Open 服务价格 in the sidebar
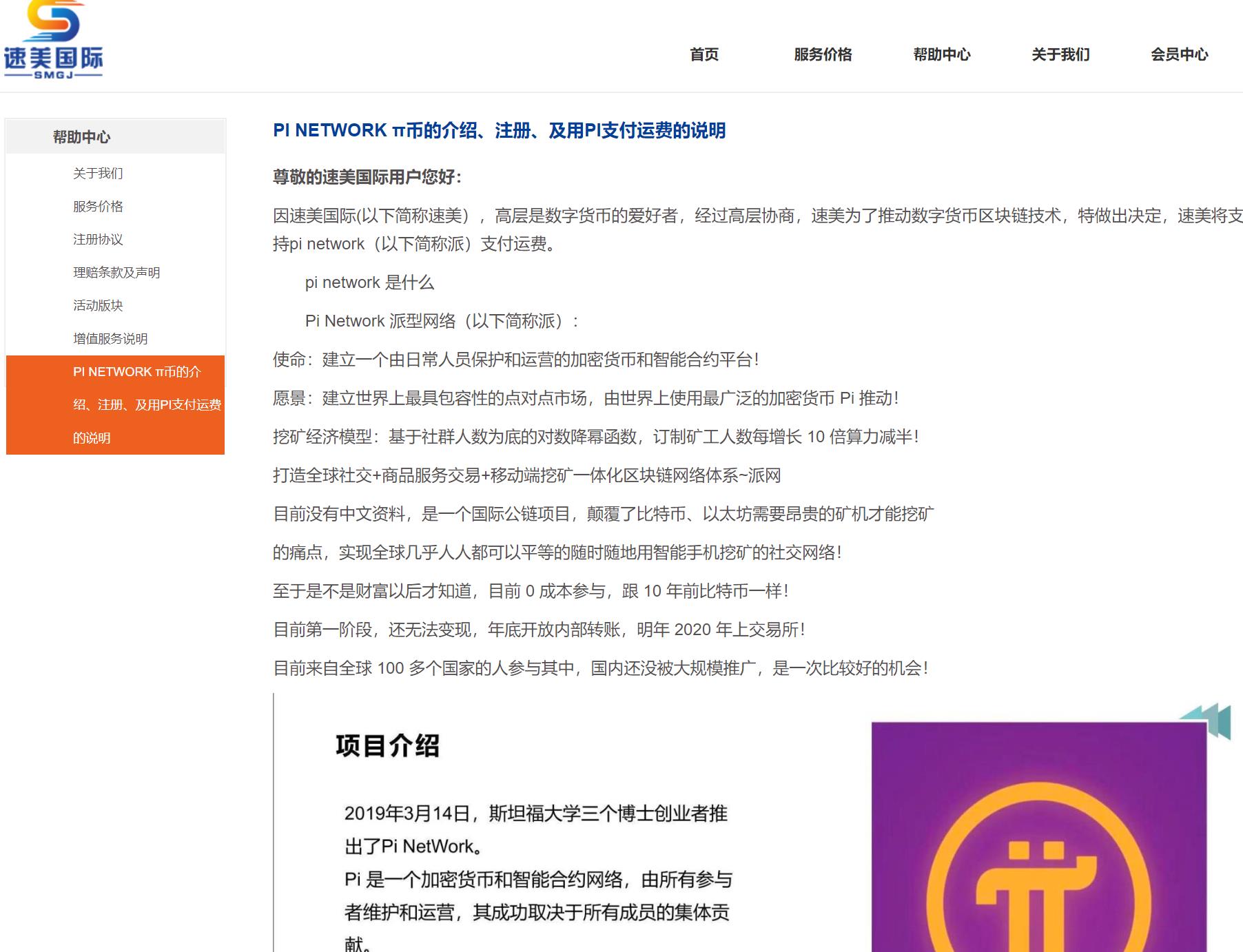1243x952 pixels. coord(98,206)
